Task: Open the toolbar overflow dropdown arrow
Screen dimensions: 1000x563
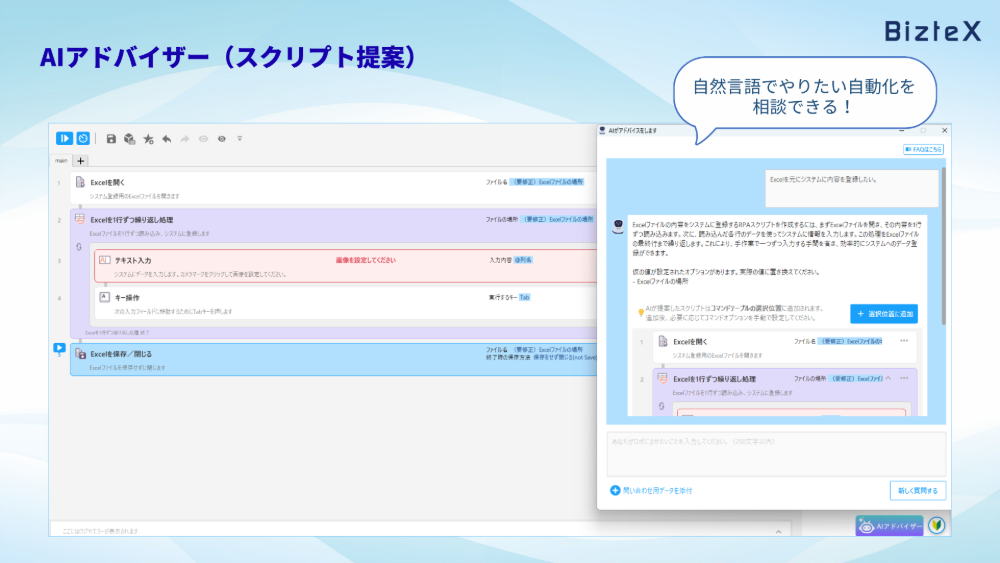Action: (x=240, y=138)
